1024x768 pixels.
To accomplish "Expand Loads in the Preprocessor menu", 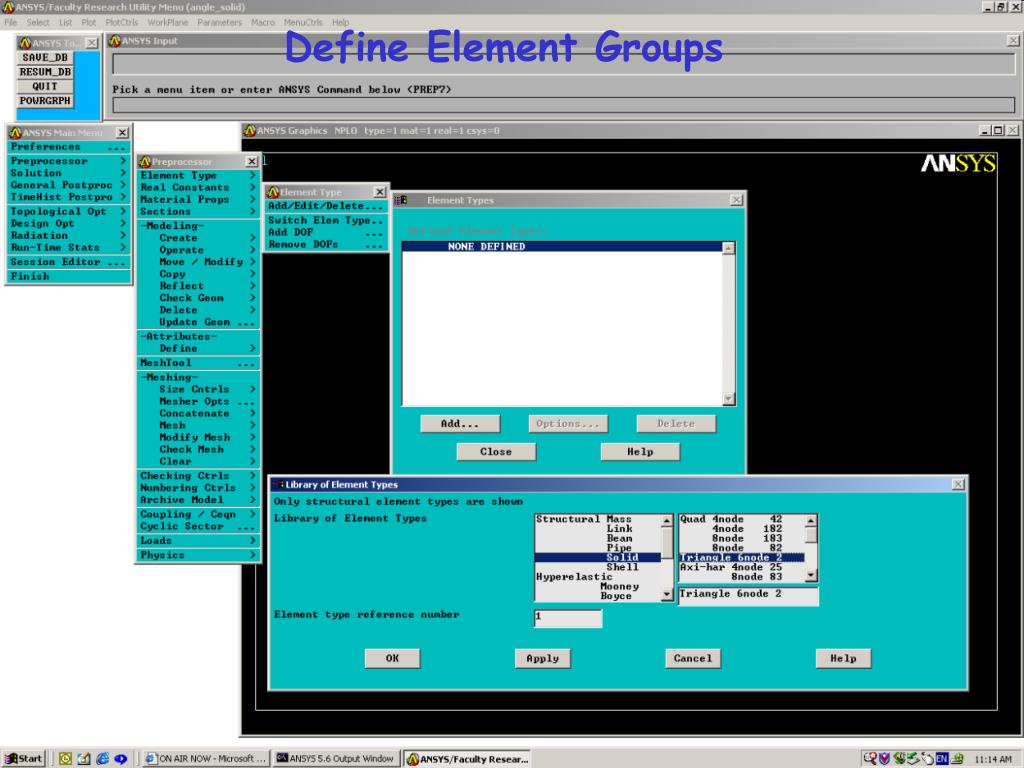I will 198,541.
